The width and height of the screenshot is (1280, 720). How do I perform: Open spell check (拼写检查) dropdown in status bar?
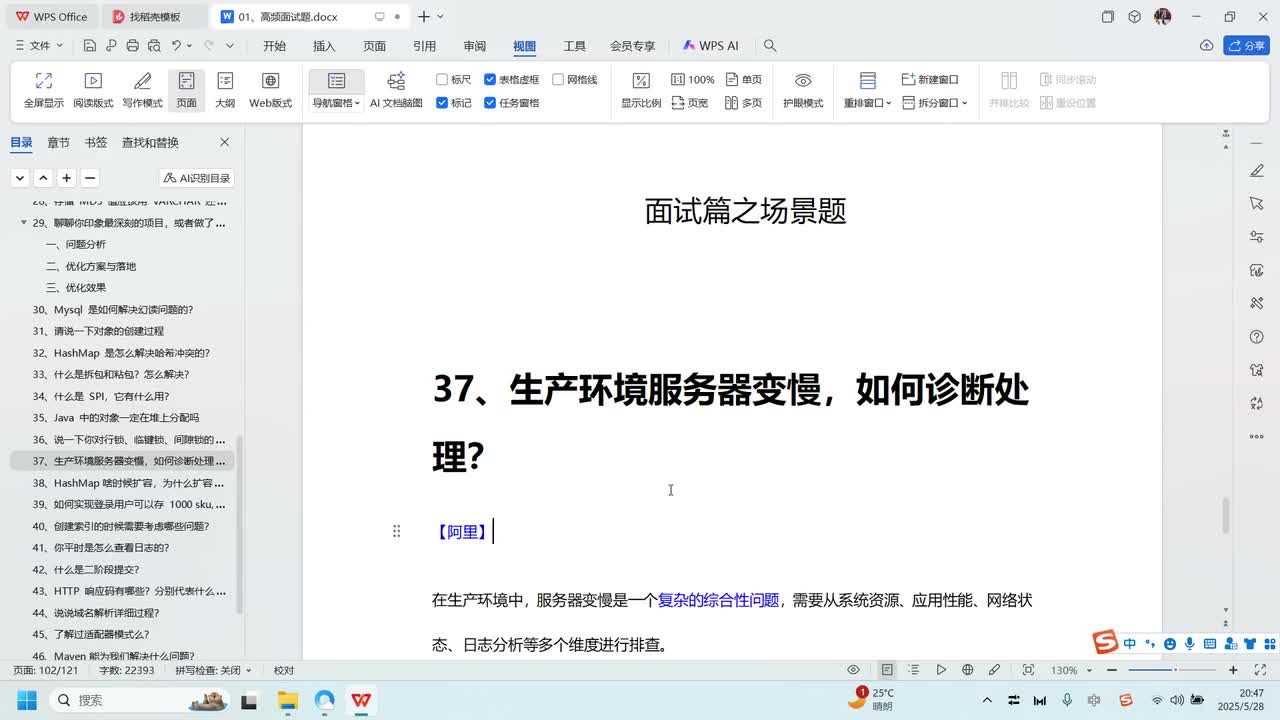[213, 670]
